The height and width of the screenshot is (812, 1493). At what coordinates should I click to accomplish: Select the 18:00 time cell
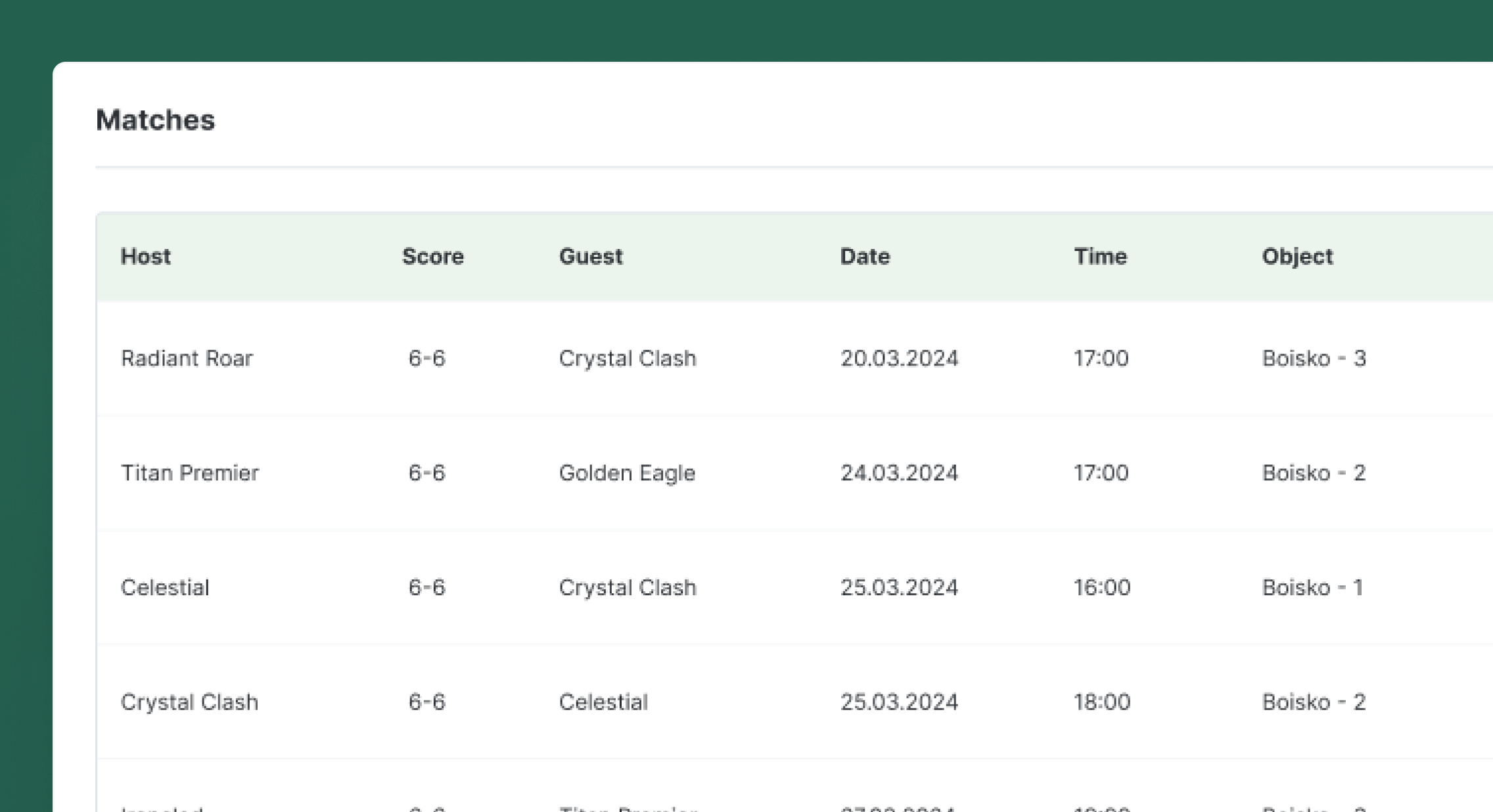click(1101, 702)
